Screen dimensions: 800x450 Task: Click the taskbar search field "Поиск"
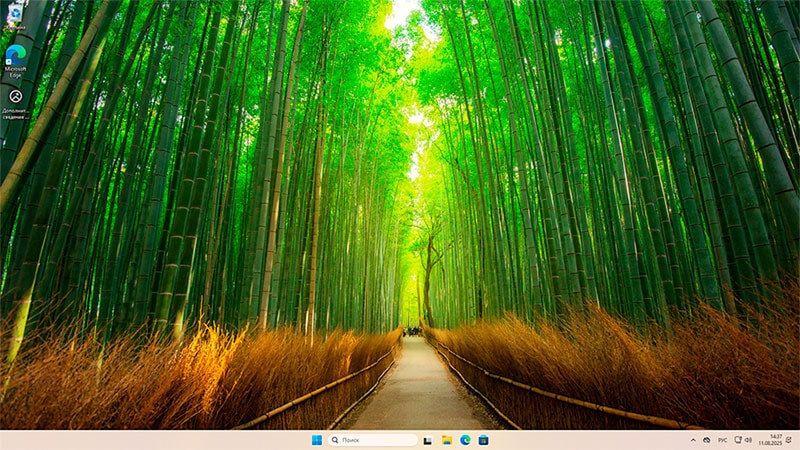pos(372,440)
